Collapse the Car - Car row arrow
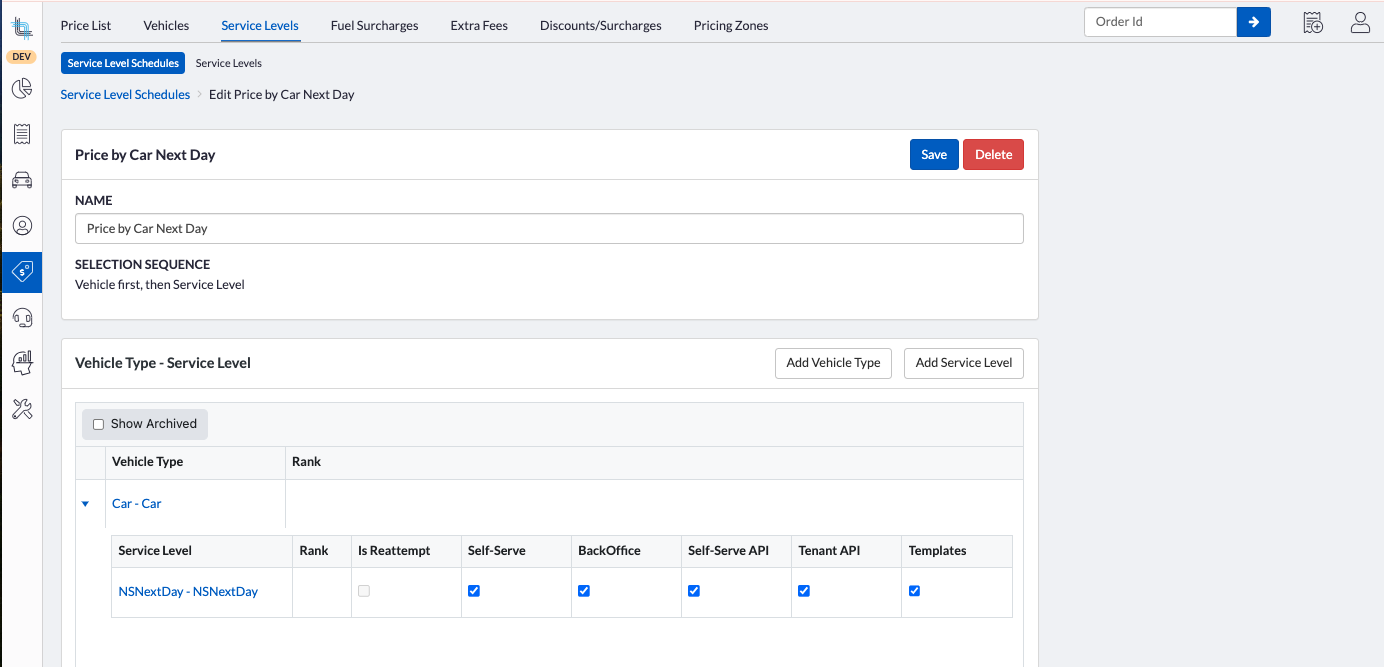Image resolution: width=1384 pixels, height=667 pixels. tap(85, 504)
